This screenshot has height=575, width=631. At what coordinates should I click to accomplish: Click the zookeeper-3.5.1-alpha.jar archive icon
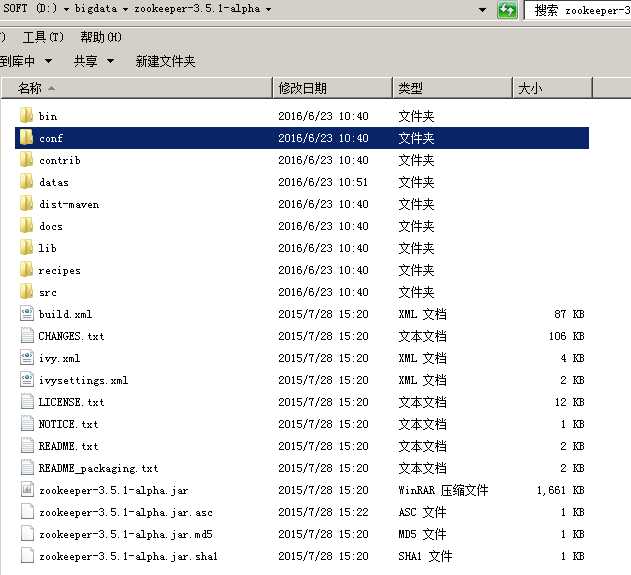click(x=27, y=490)
